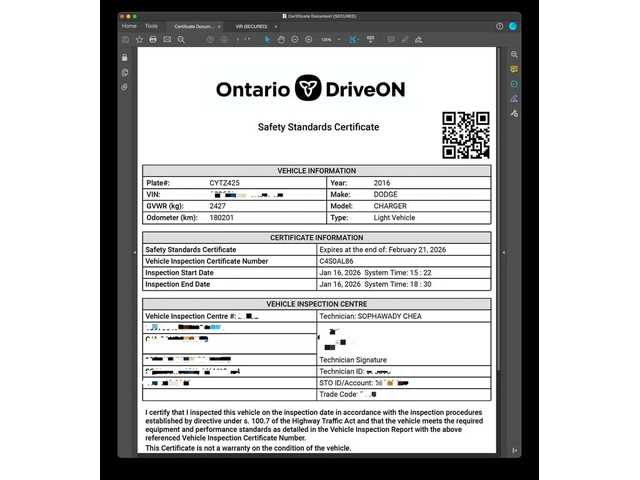Collapse the right tools pane arrow

503,252
